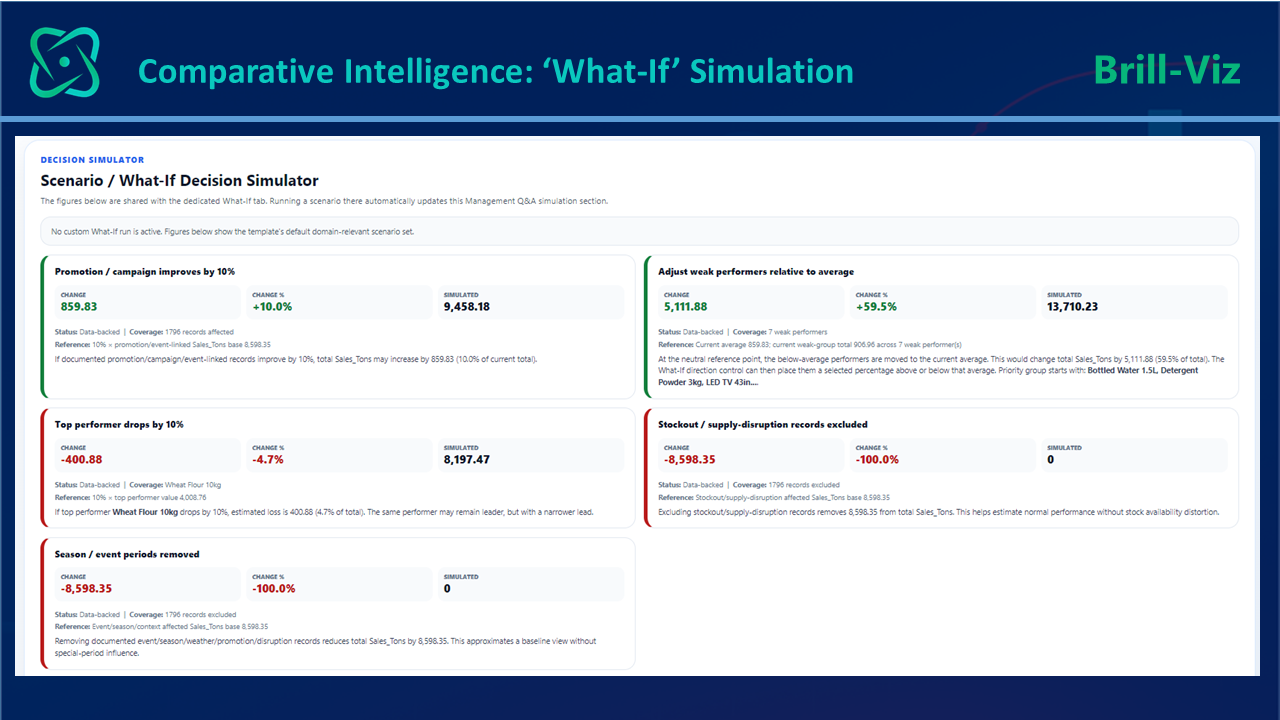Click the Scenario / What-If Decision Simulator heading
Viewport: 1280px width, 720px height.
click(179, 181)
